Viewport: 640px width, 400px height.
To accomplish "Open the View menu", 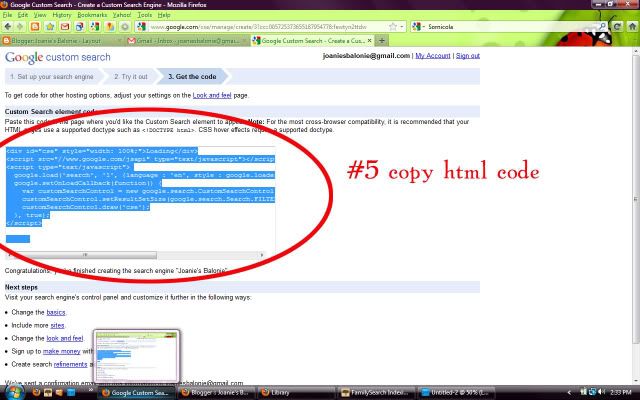I will click(40, 15).
